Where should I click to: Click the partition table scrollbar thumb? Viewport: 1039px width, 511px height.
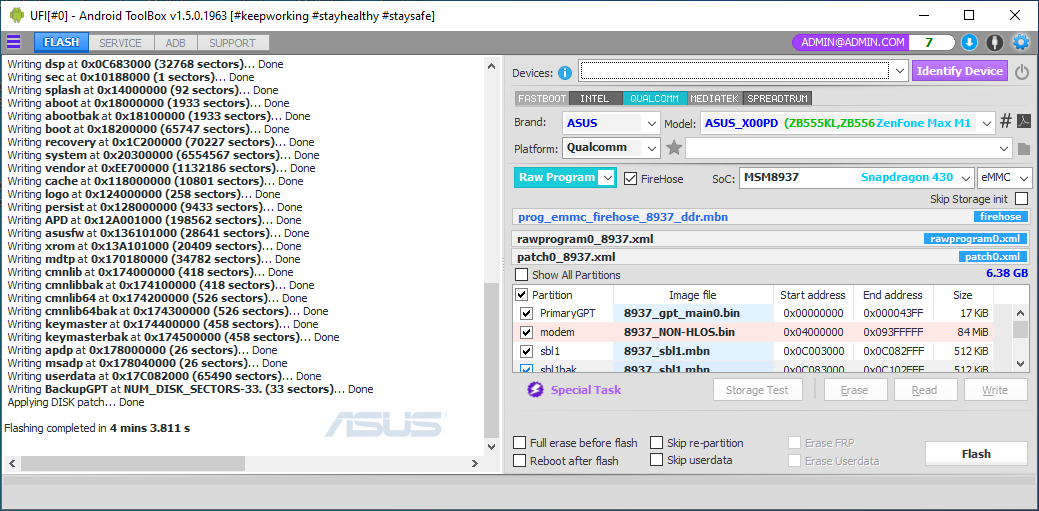point(1020,329)
